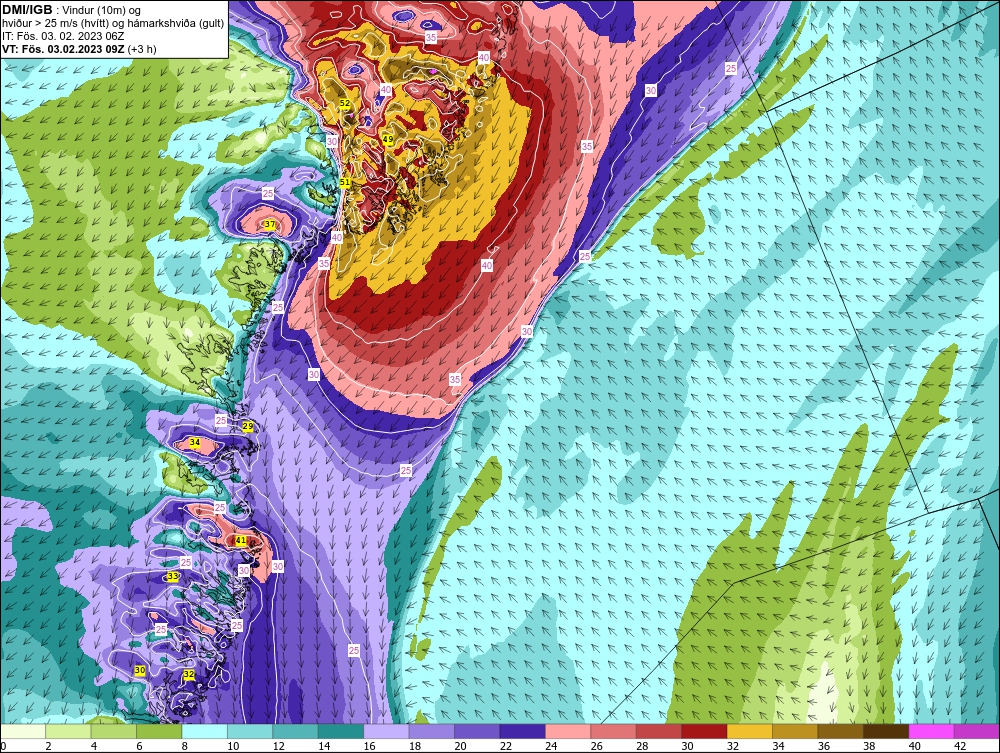Click the legend scale number 0

[x=3, y=746]
